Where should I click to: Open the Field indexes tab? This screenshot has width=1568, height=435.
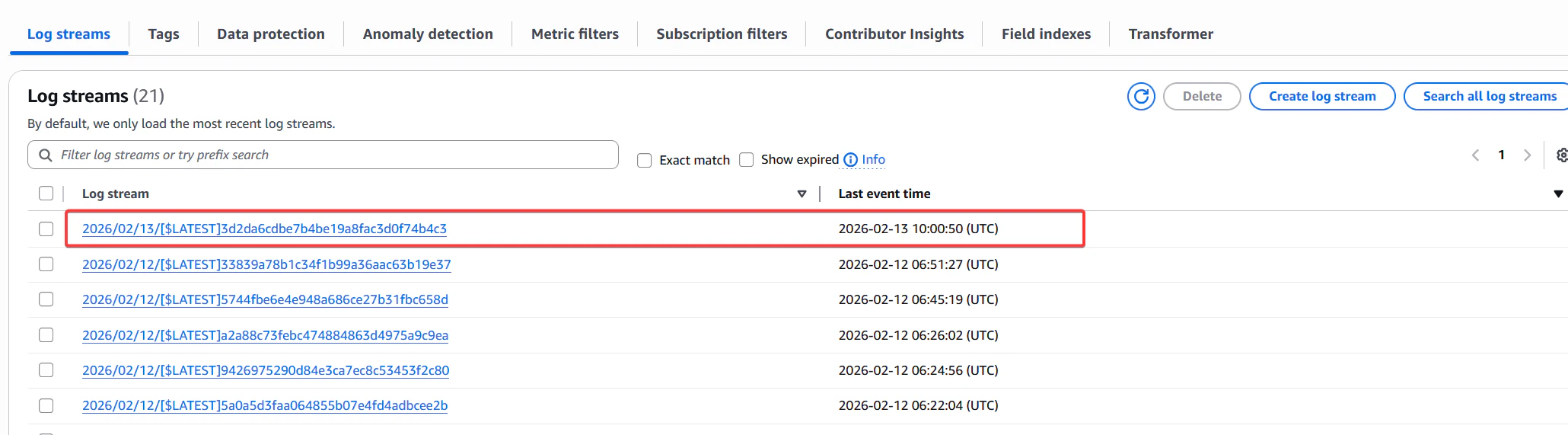pyautogui.click(x=1046, y=34)
